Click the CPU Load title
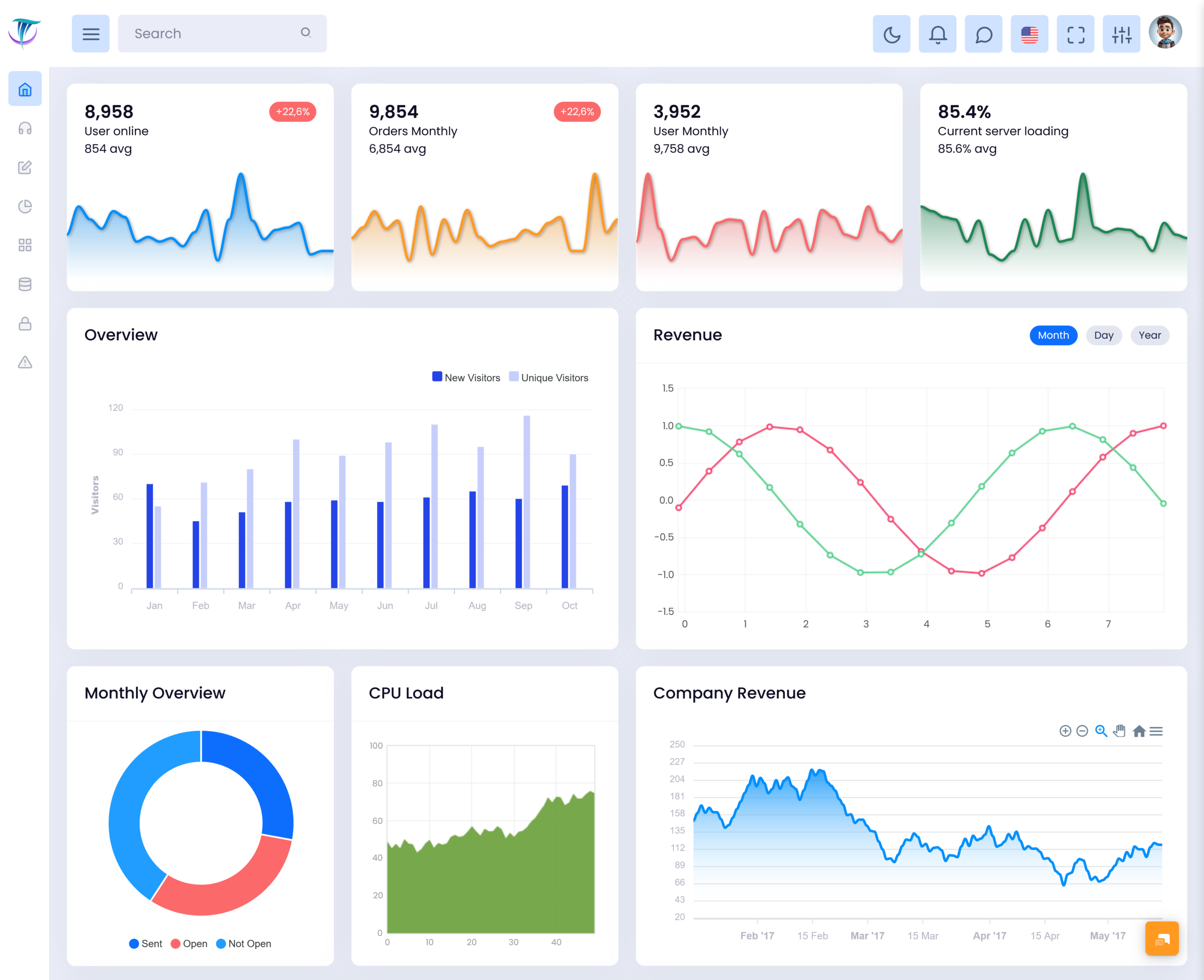Viewport: 1204px width, 980px height. point(406,693)
